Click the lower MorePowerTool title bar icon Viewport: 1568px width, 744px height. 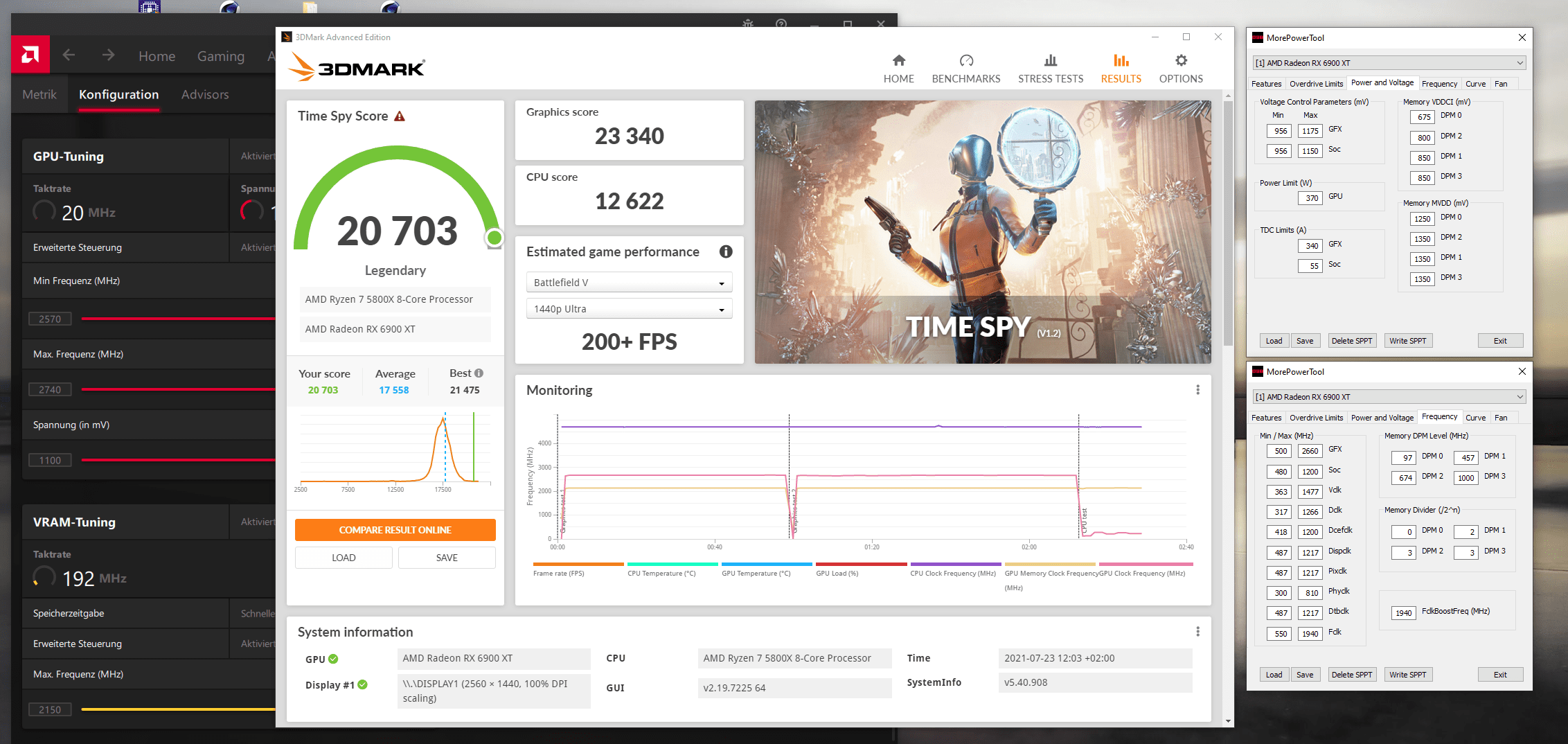tap(1258, 371)
